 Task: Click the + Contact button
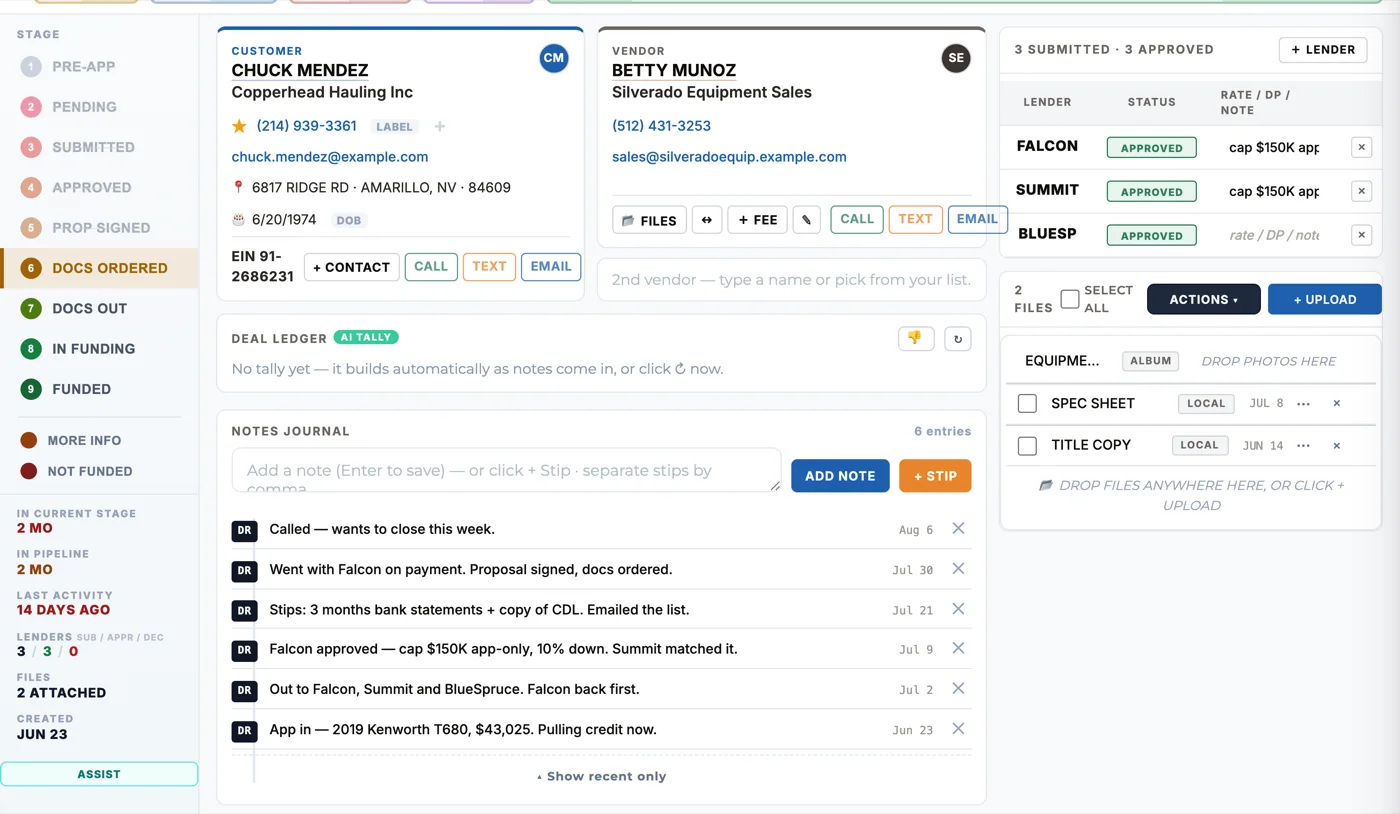[352, 267]
